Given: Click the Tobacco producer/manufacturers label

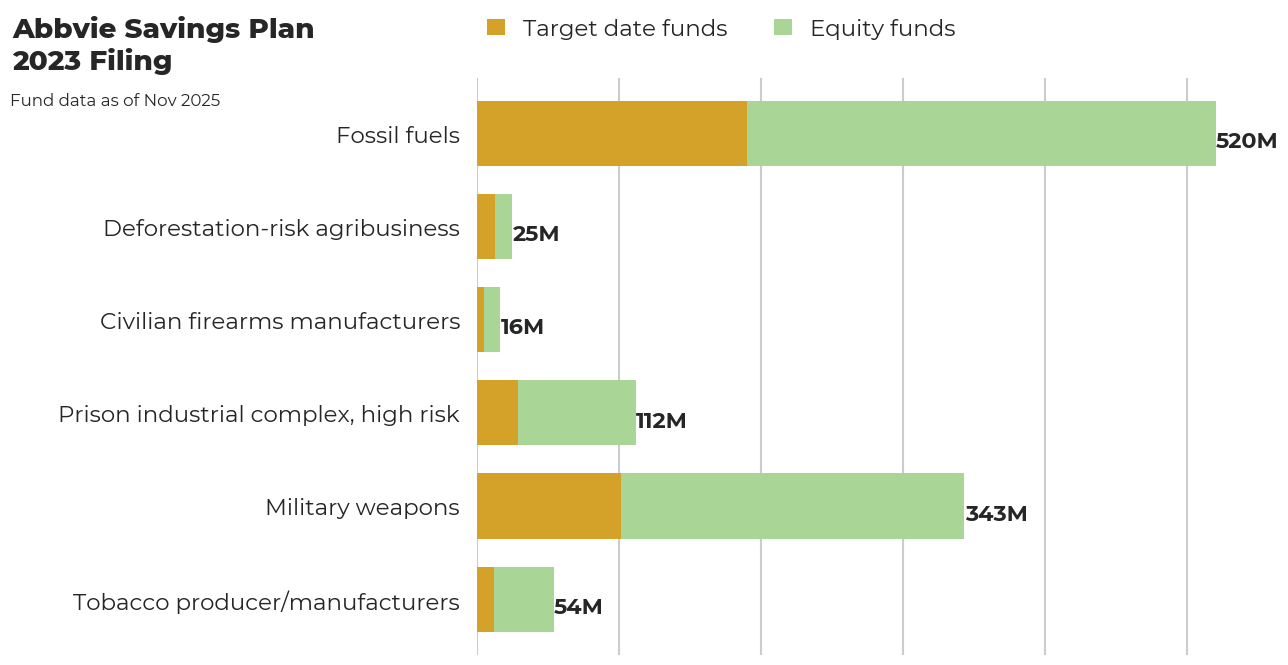Looking at the screenshot, I should [x=266, y=602].
